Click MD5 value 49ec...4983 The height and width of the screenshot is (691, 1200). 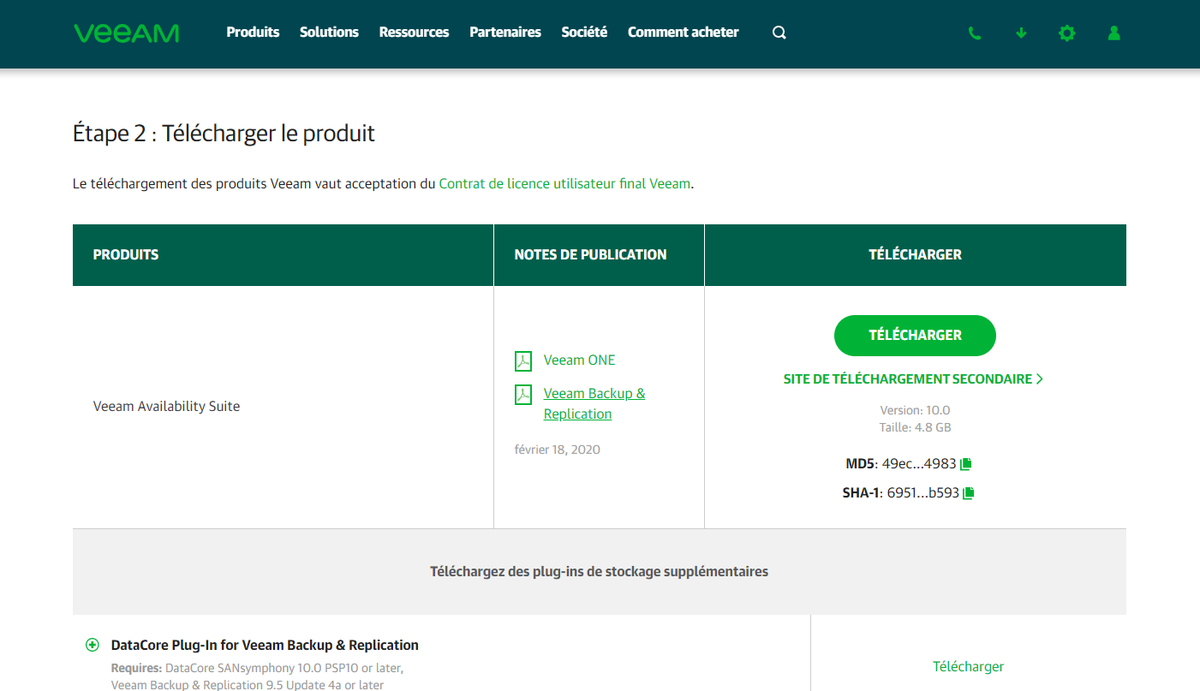(919, 464)
